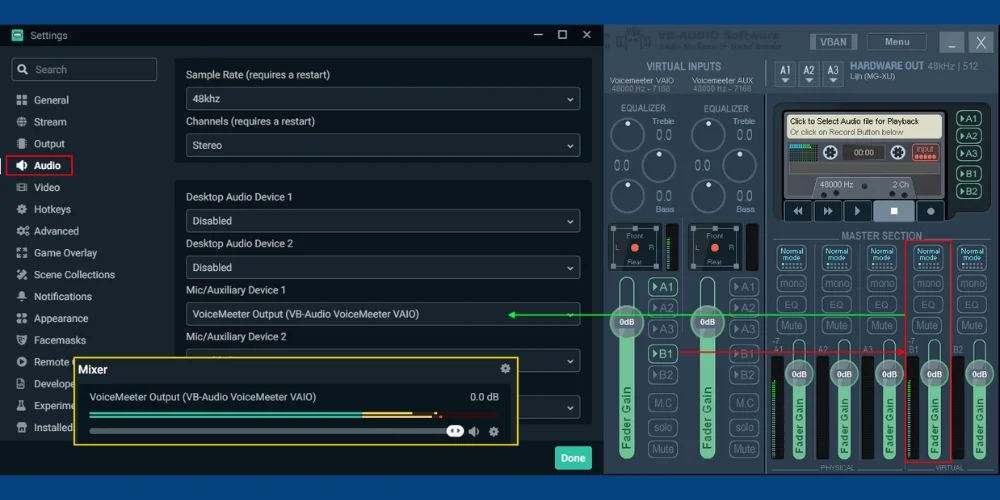The height and width of the screenshot is (500, 1000).
Task: Expand the Channels Stereo dropdown
Action: pyautogui.click(x=382, y=145)
